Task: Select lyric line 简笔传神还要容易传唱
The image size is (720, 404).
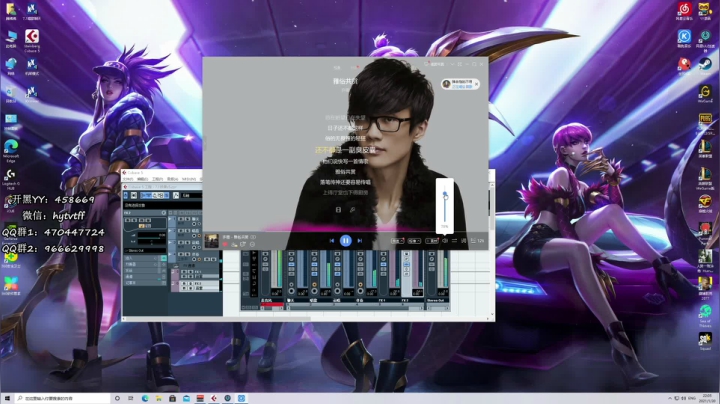Action: [345, 182]
